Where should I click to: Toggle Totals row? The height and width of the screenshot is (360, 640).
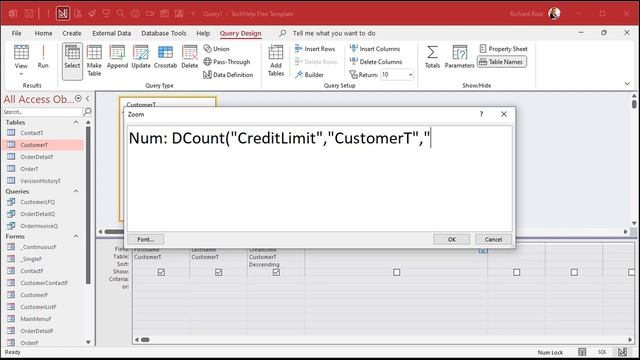(x=432, y=57)
